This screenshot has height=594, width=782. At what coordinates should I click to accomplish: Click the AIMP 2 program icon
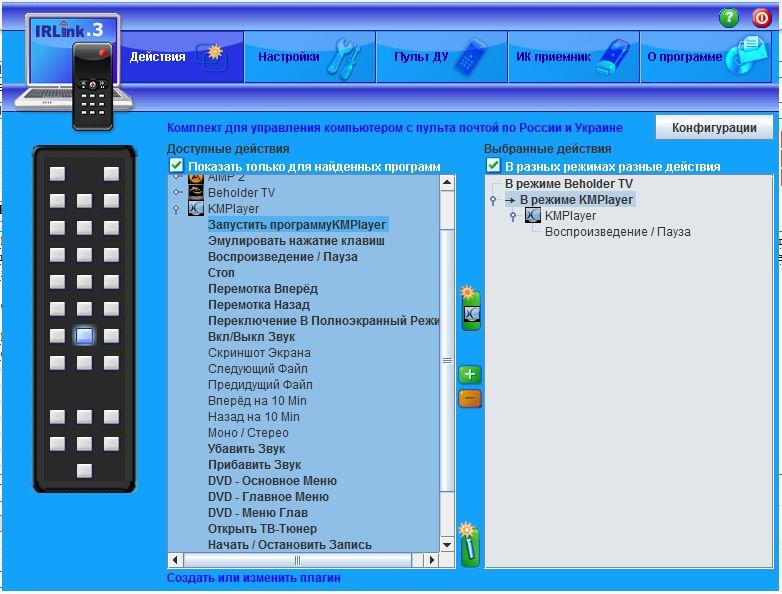[196, 179]
